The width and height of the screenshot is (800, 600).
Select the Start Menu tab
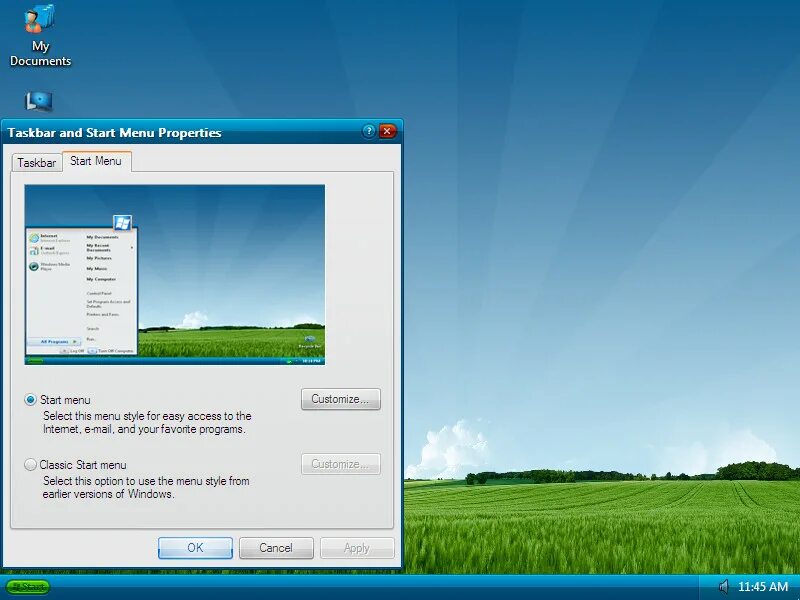coord(96,161)
